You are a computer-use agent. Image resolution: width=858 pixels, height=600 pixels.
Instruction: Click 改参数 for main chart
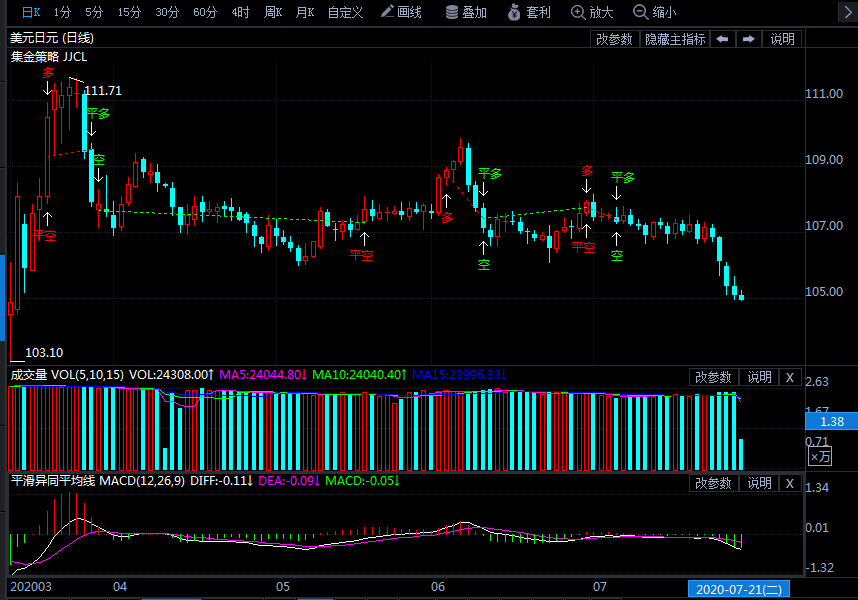(614, 39)
